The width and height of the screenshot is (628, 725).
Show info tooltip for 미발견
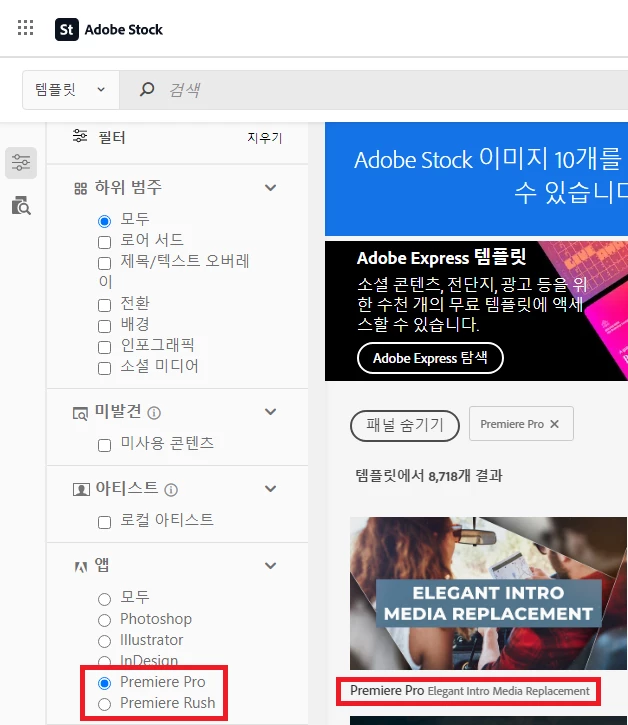pos(154,412)
